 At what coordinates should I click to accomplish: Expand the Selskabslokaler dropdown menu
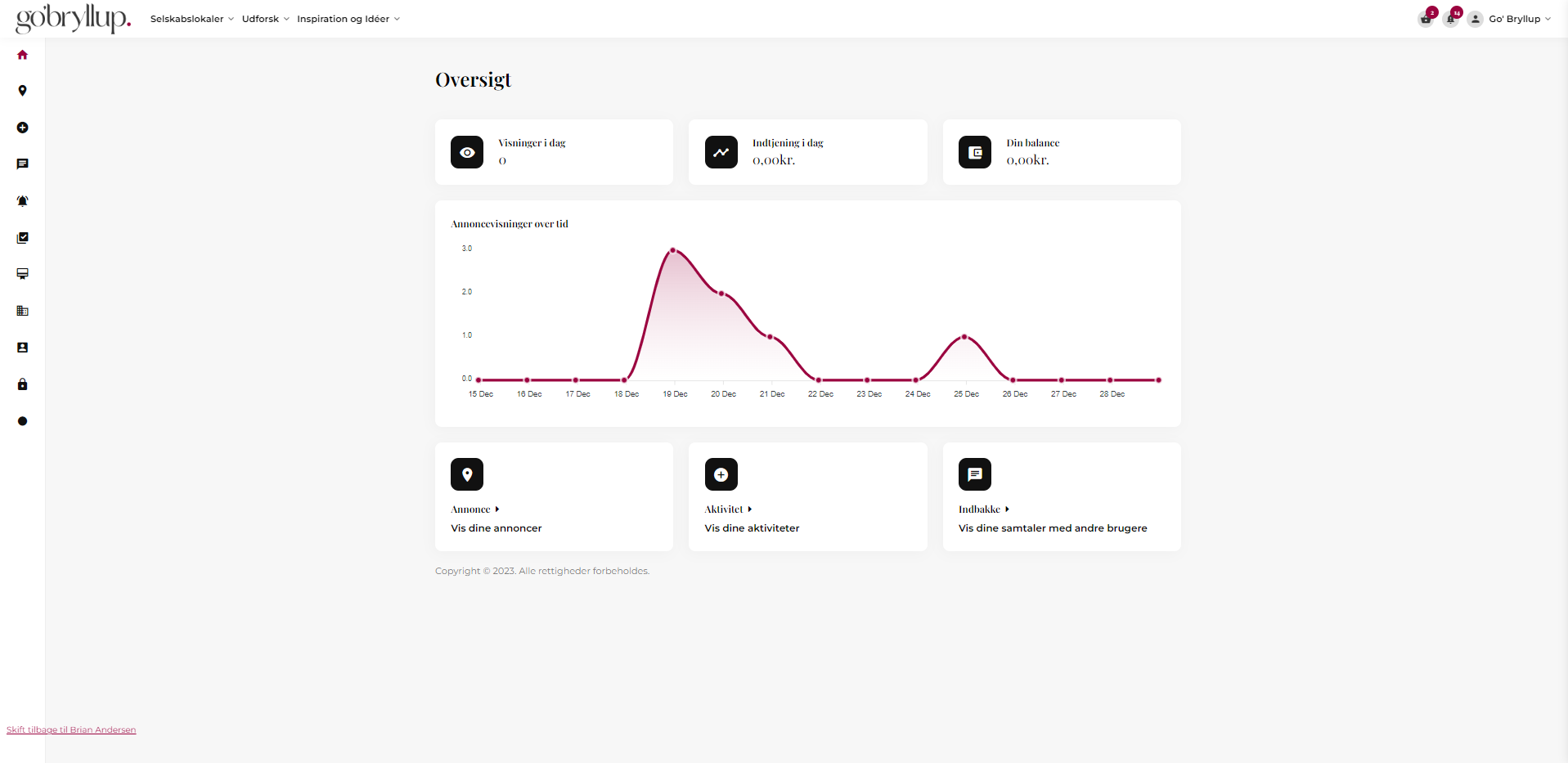(191, 19)
